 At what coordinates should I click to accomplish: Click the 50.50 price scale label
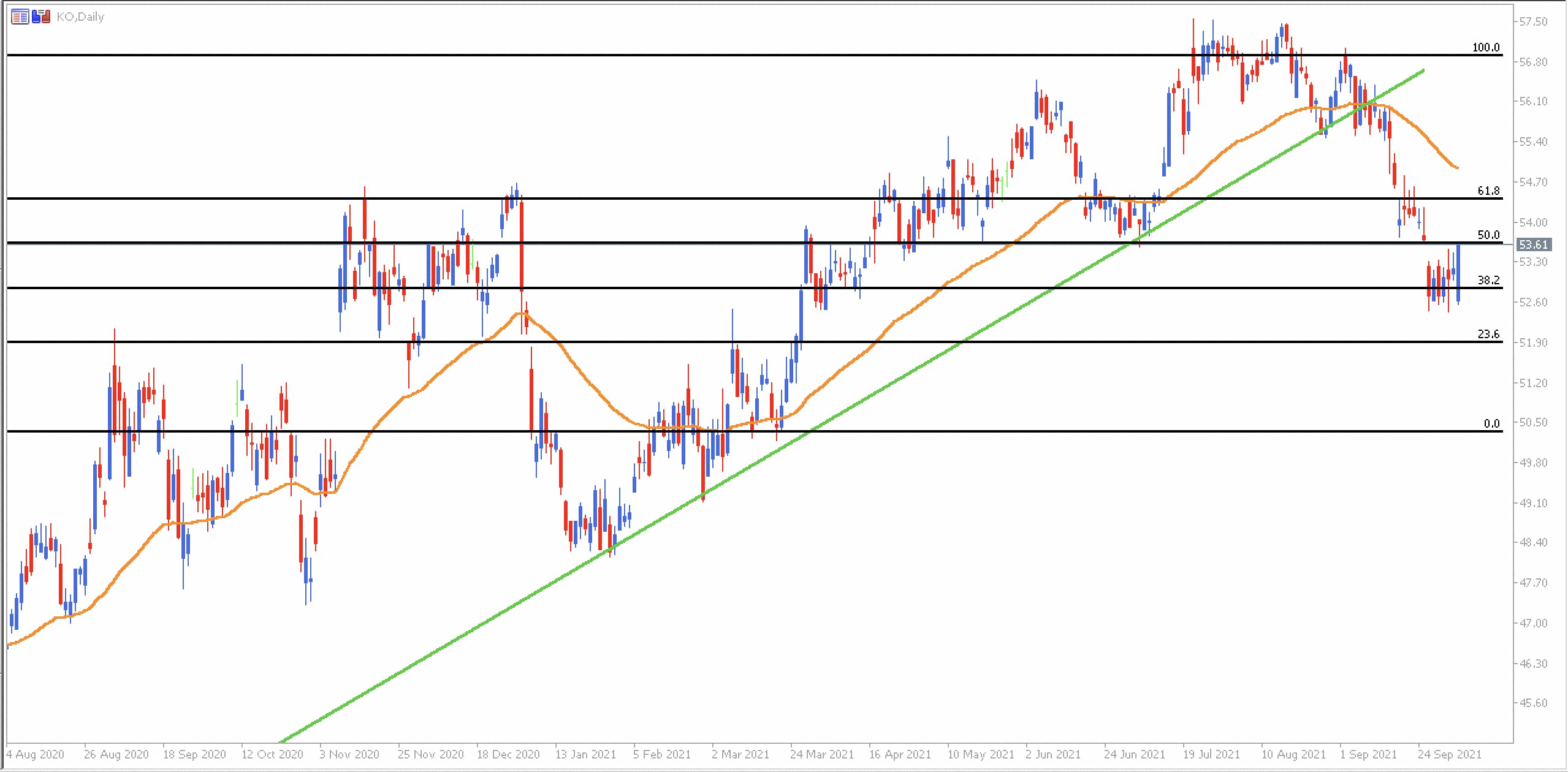pyautogui.click(x=1533, y=422)
